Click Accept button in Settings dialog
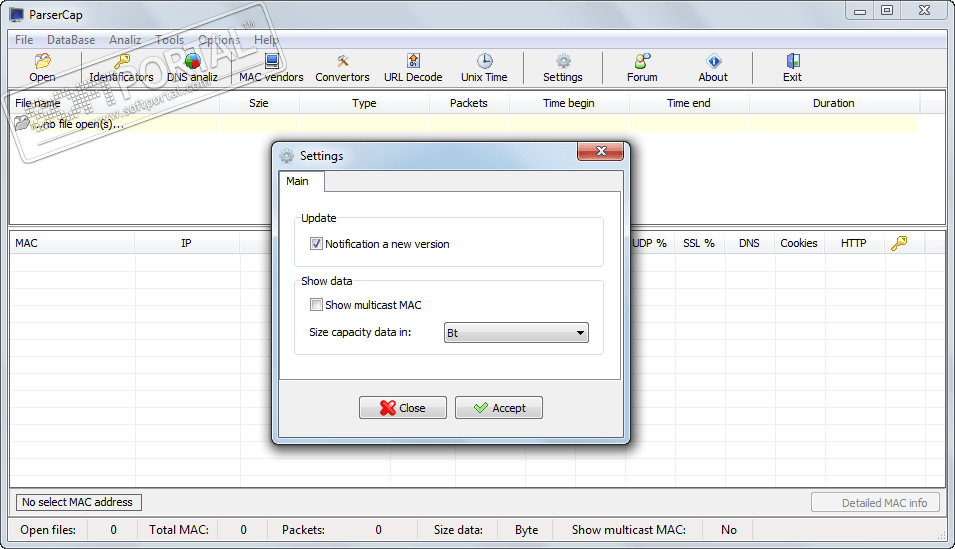Image resolution: width=955 pixels, height=549 pixels. [x=499, y=408]
